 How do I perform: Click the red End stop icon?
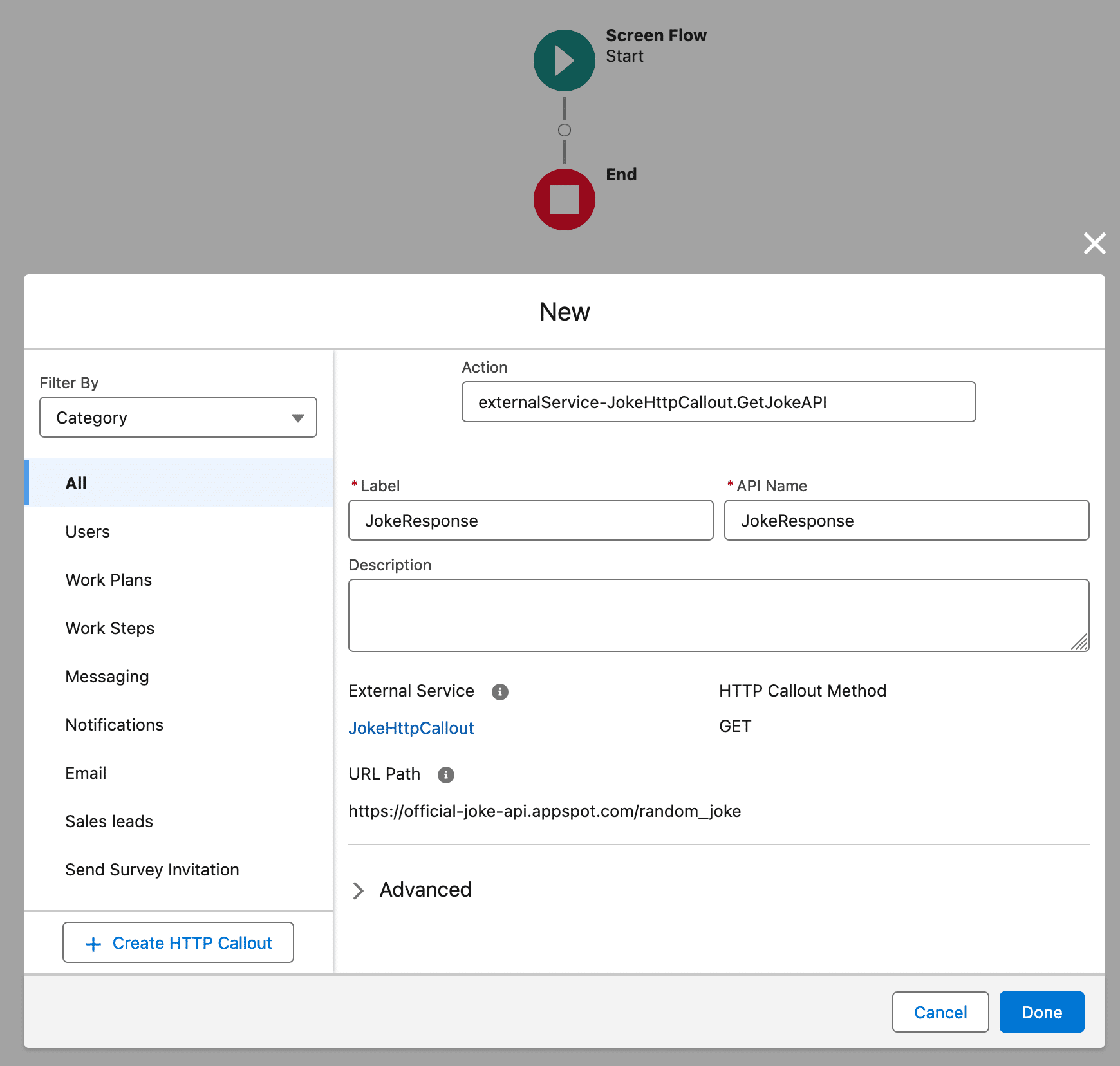(564, 199)
